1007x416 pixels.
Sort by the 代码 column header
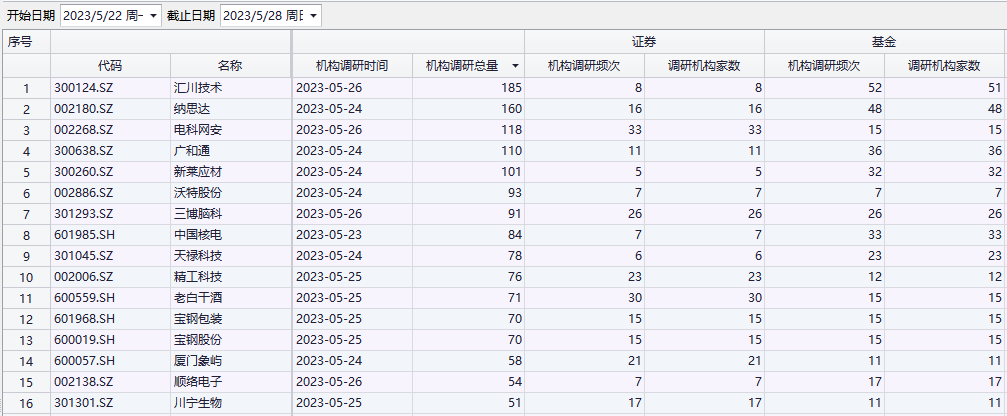(110, 66)
